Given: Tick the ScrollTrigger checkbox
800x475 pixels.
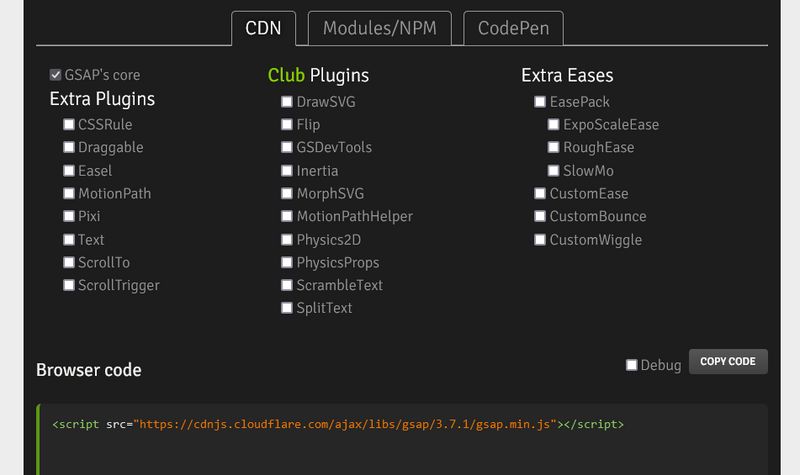Looking at the screenshot, I should coord(69,286).
